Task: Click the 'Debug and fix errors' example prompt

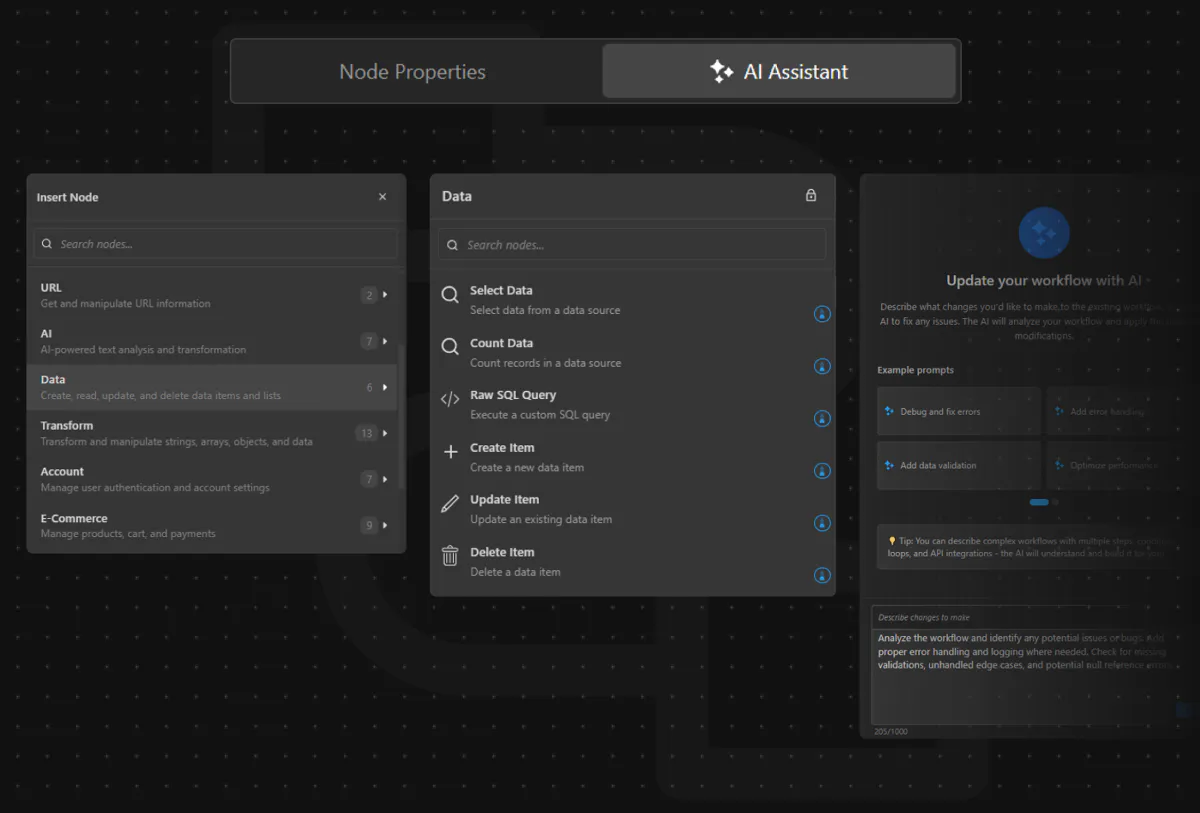Action: 959,411
